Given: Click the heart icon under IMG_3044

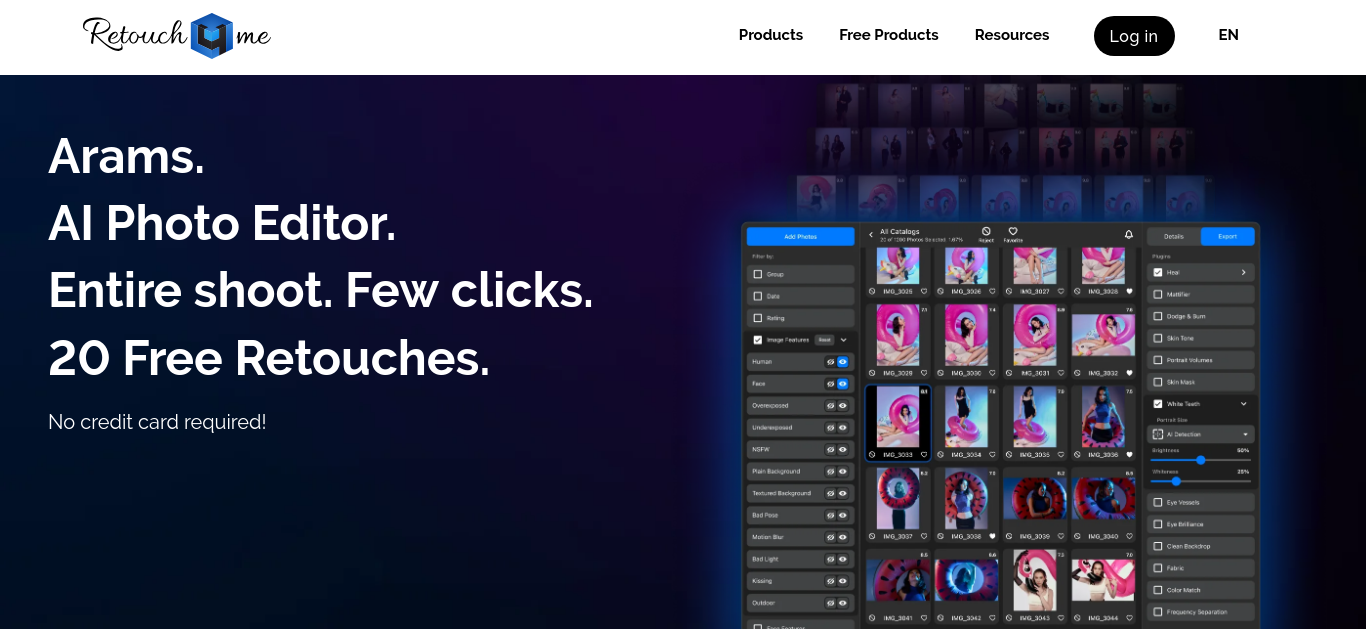Looking at the screenshot, I should (1129, 618).
